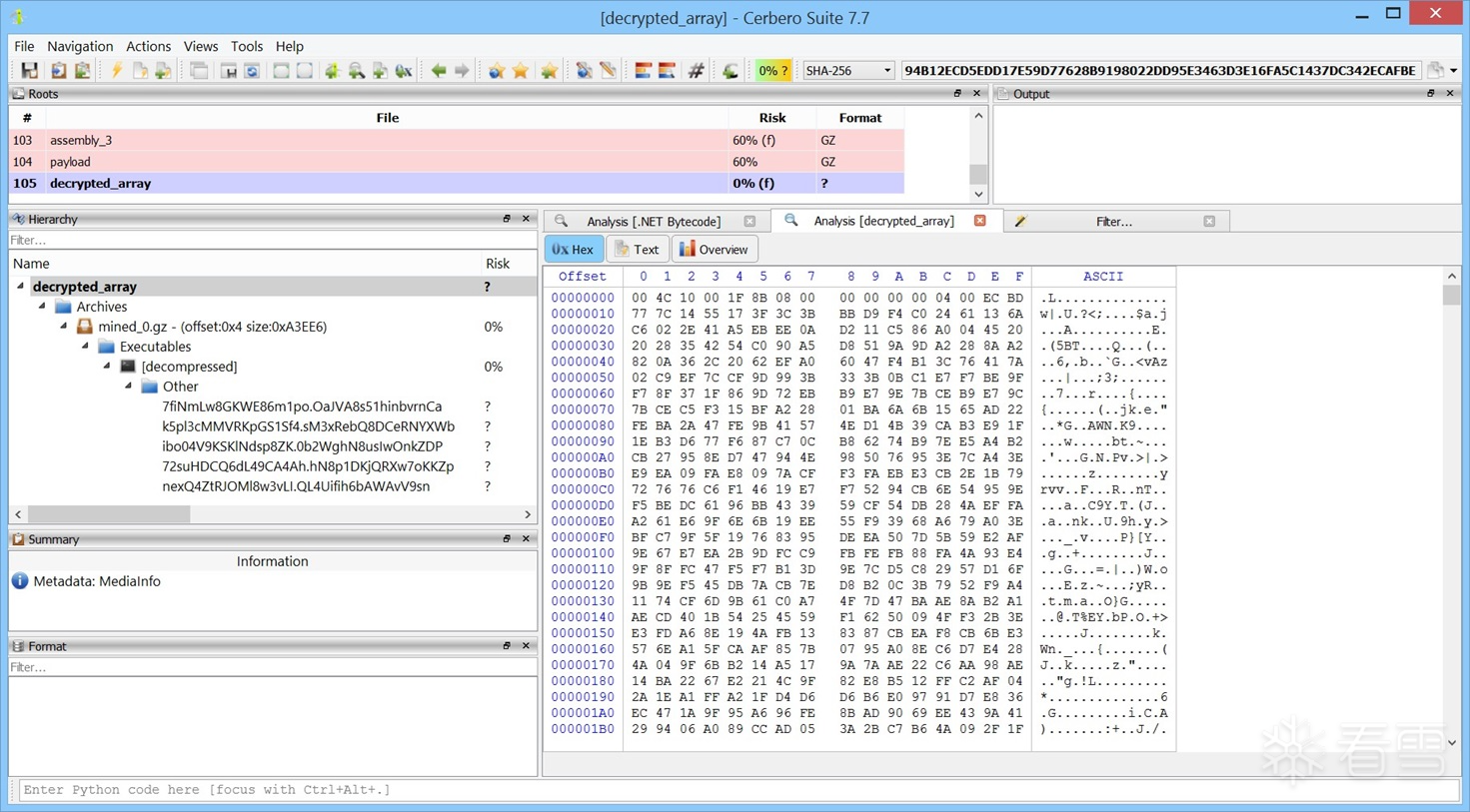The image size is (1470, 812).
Task: Float the Output panel
Action: coord(1431,94)
